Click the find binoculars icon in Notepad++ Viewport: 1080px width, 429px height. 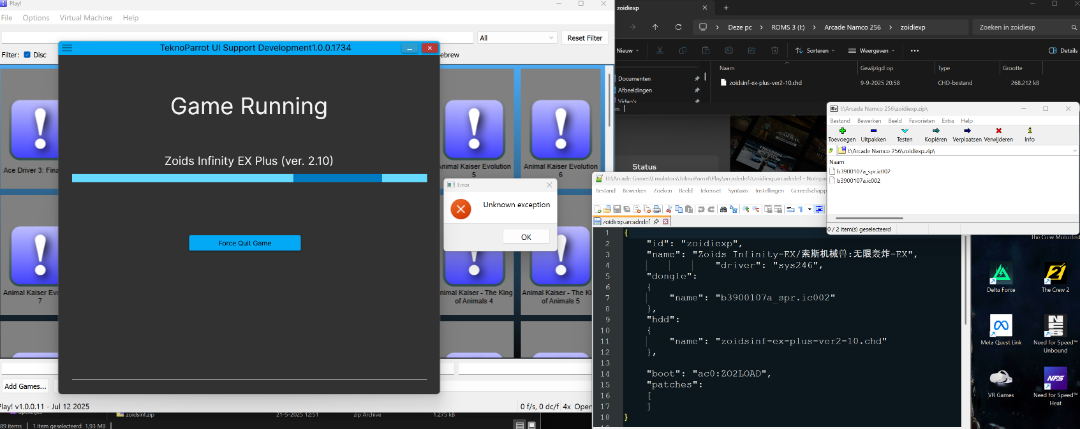(x=721, y=209)
